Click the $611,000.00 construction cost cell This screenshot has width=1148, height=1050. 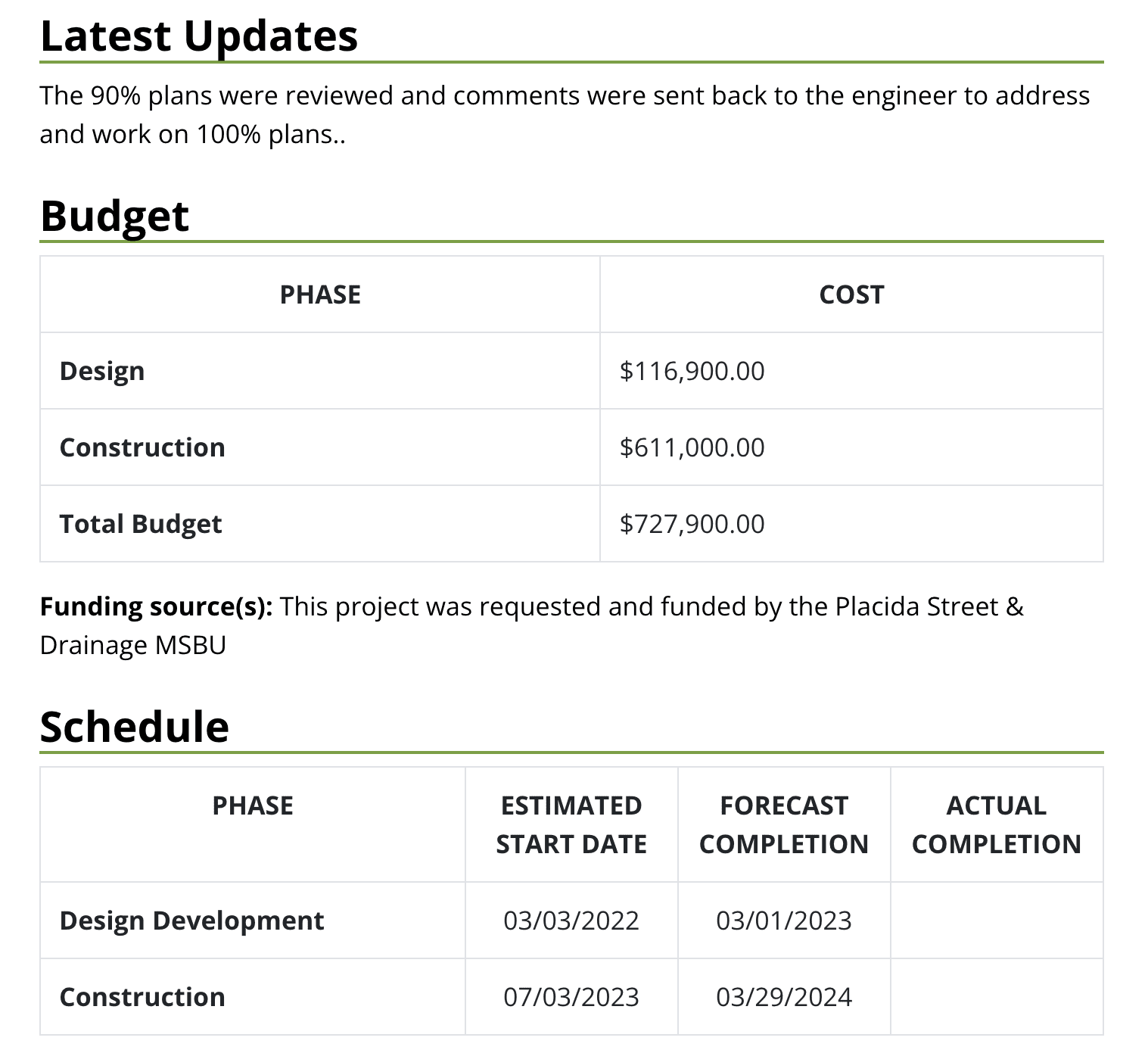pos(692,447)
